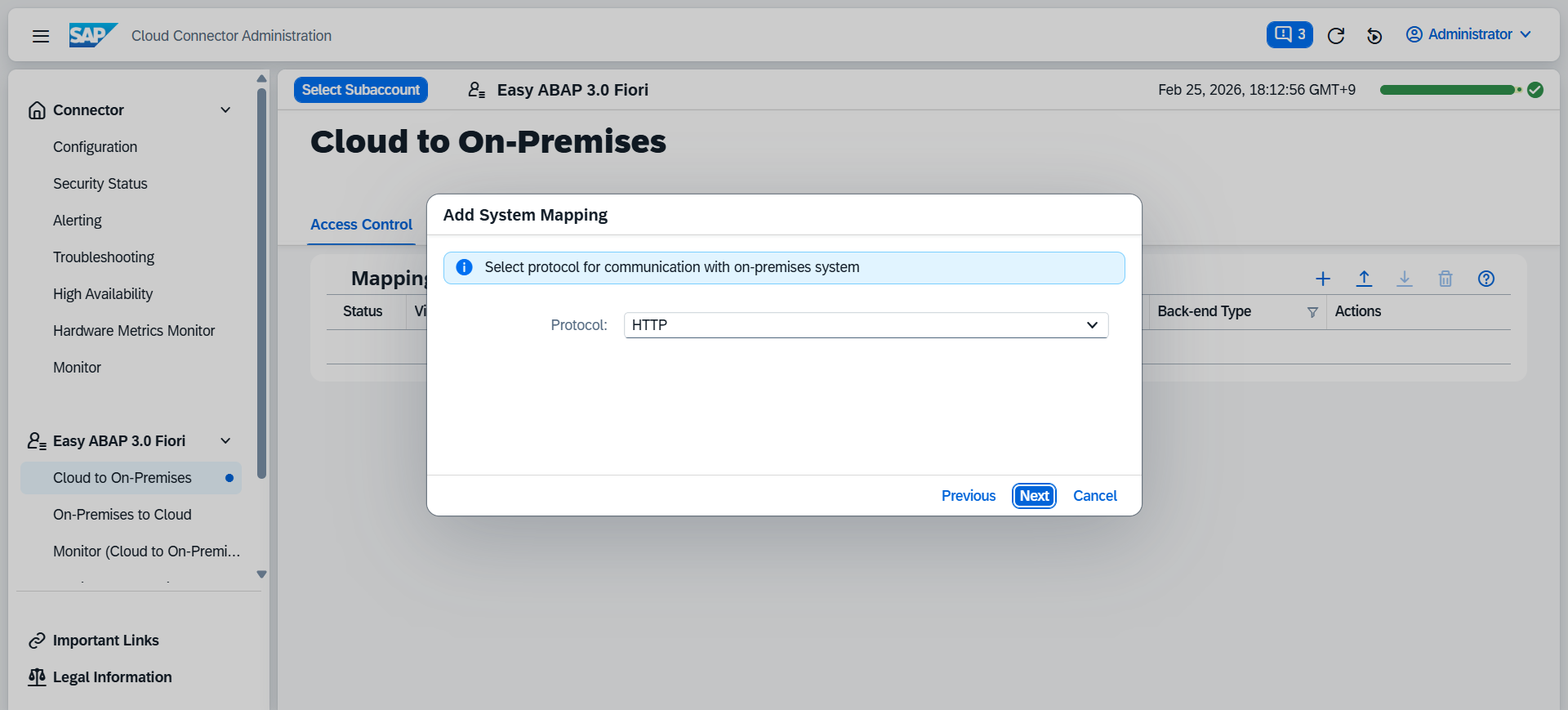The height and width of the screenshot is (710, 1568).
Task: Open the hamburger navigation menu
Action: point(41,36)
